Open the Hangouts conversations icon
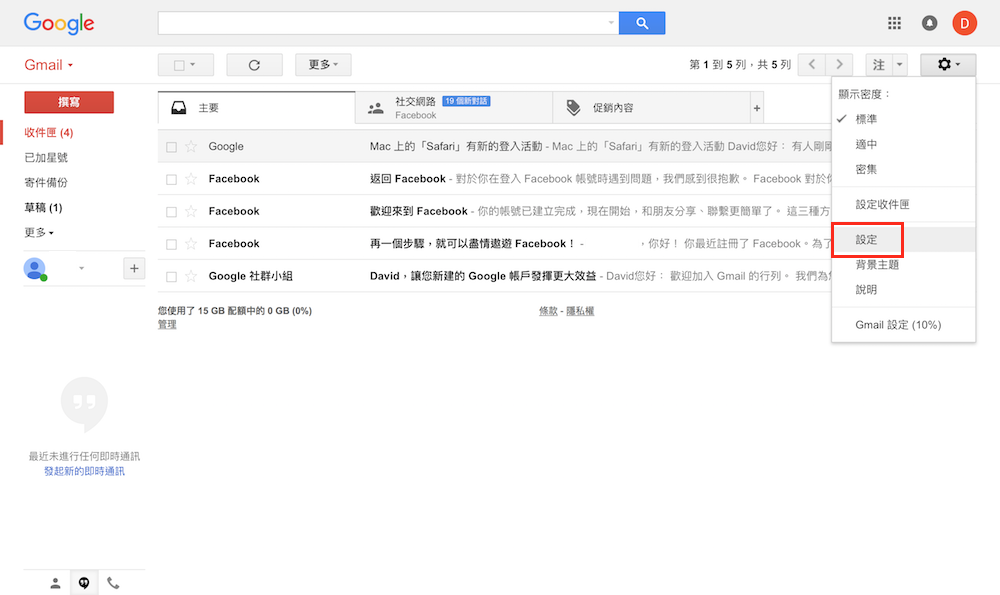 (84, 583)
